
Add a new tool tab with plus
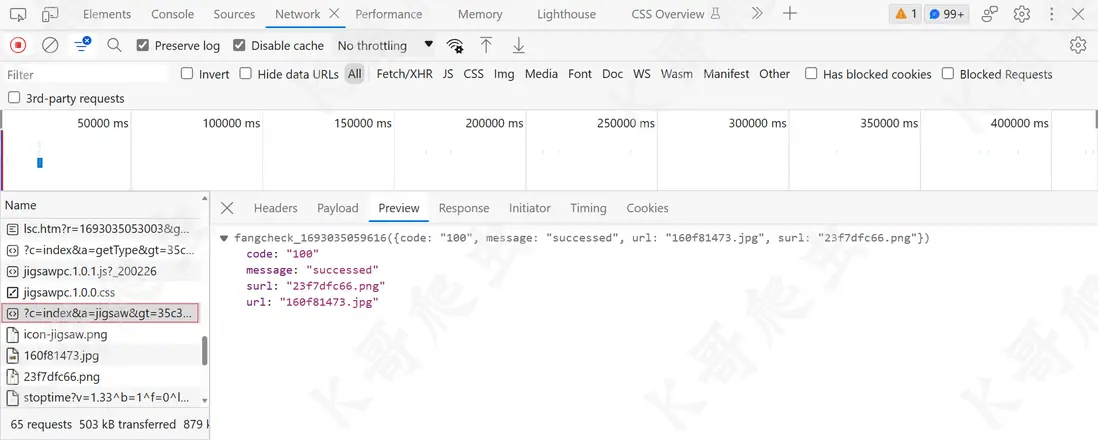[x=790, y=13]
